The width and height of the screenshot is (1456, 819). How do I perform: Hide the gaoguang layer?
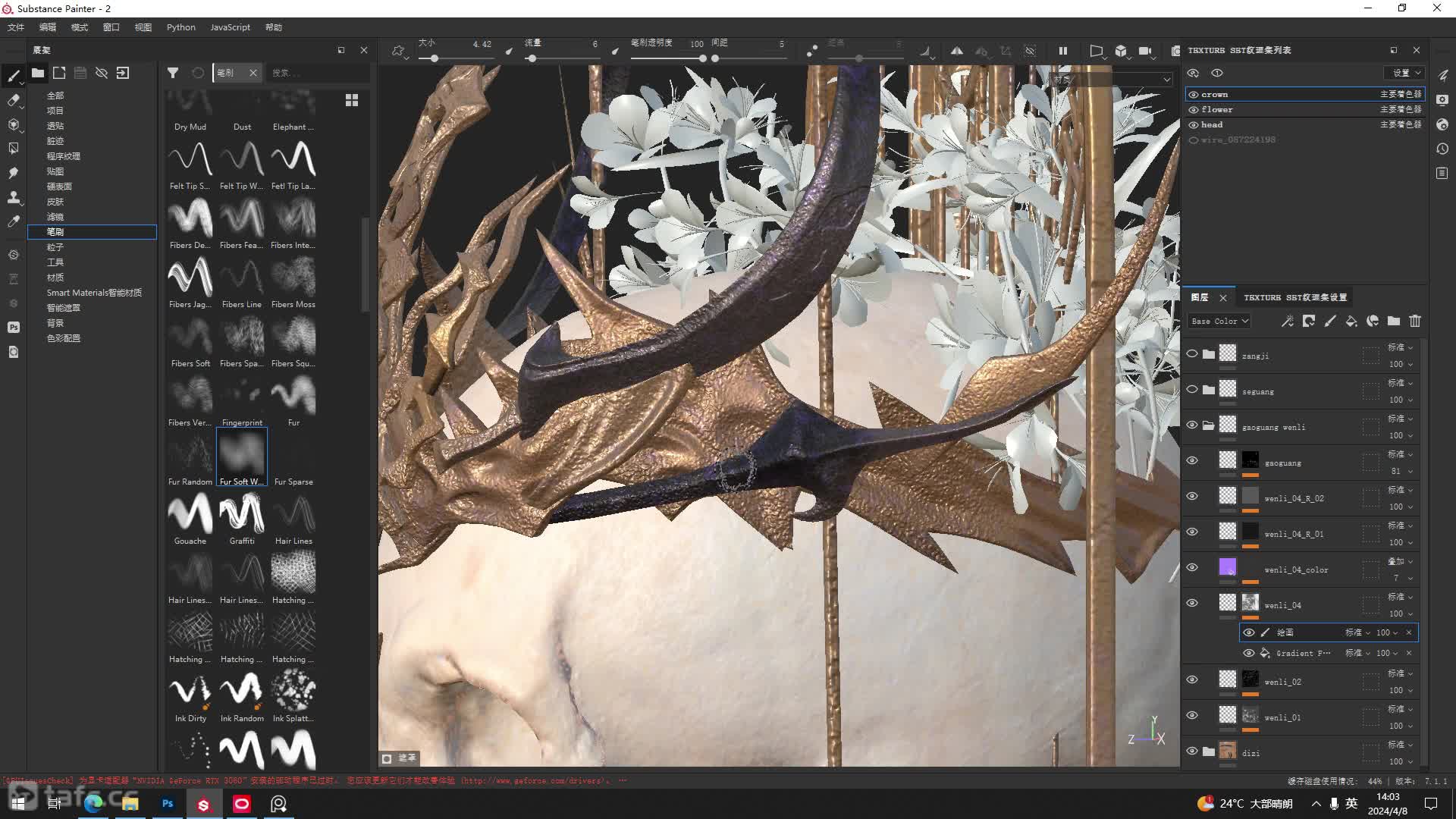1192,461
